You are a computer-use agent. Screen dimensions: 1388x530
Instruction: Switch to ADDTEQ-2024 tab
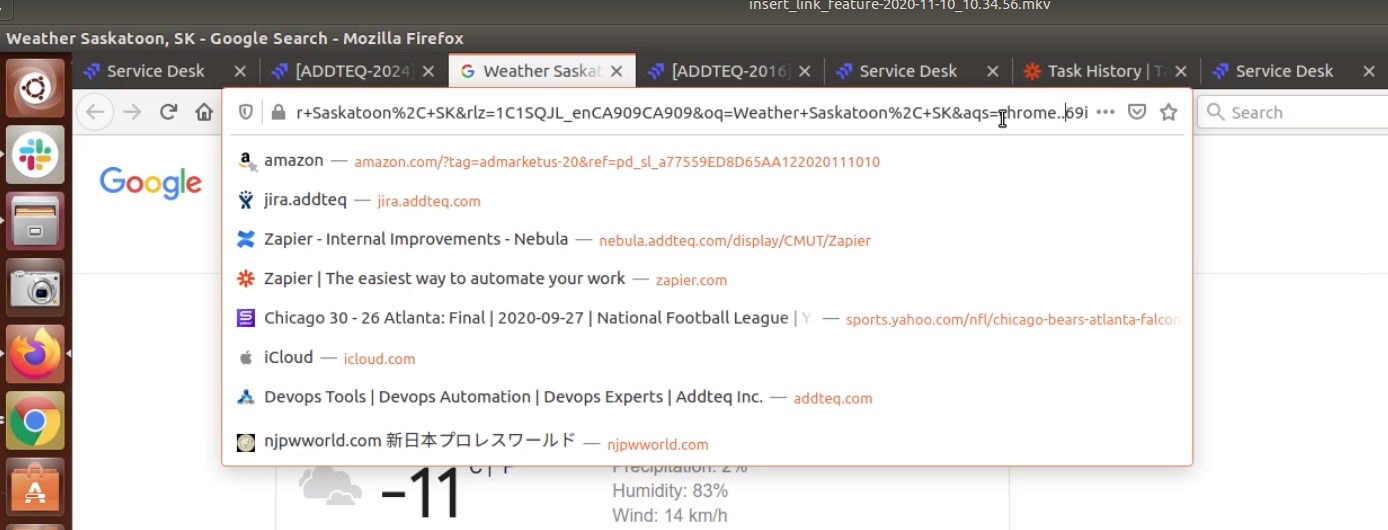(x=354, y=71)
